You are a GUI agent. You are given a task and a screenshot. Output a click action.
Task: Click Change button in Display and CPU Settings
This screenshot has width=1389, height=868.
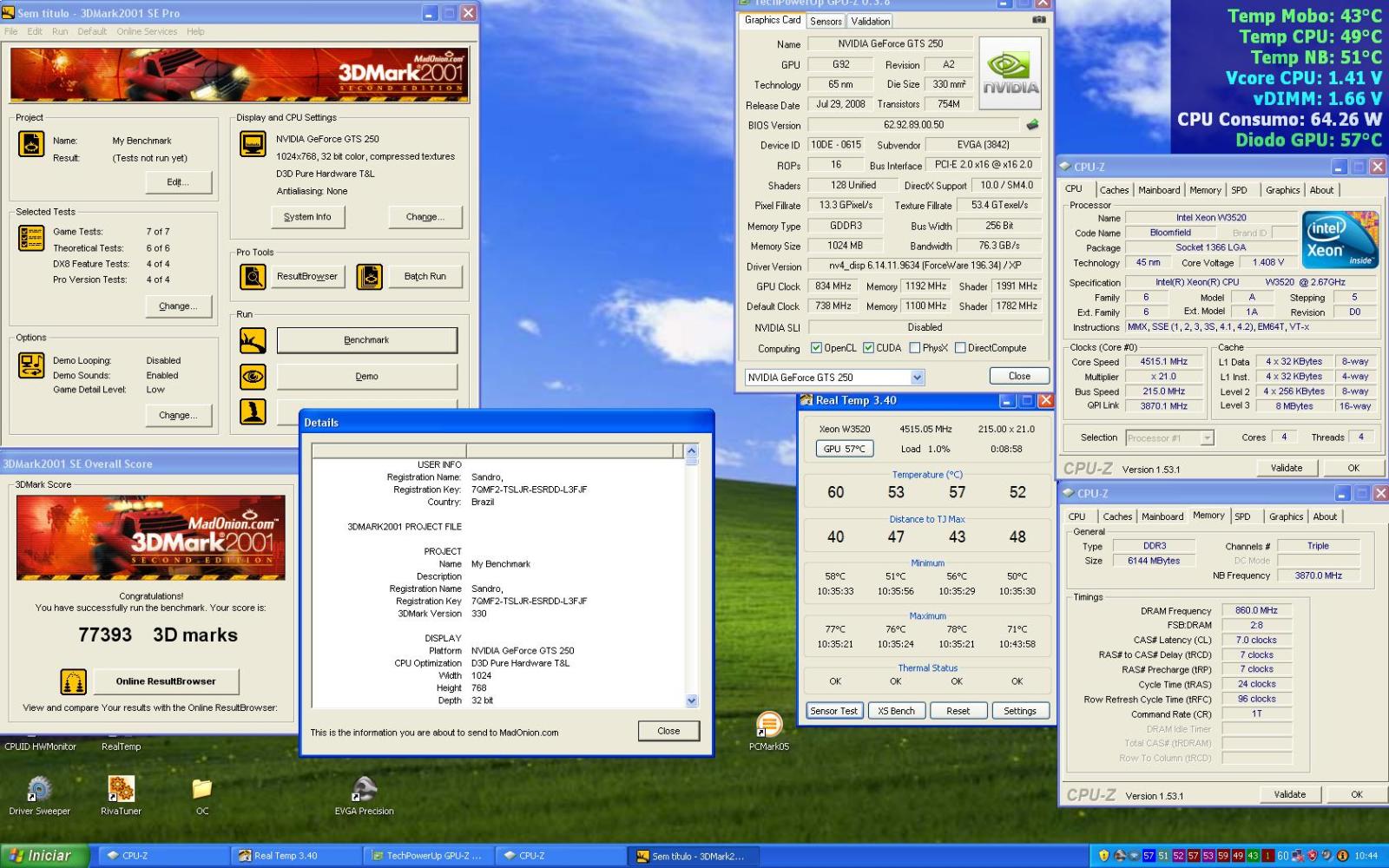[425, 217]
